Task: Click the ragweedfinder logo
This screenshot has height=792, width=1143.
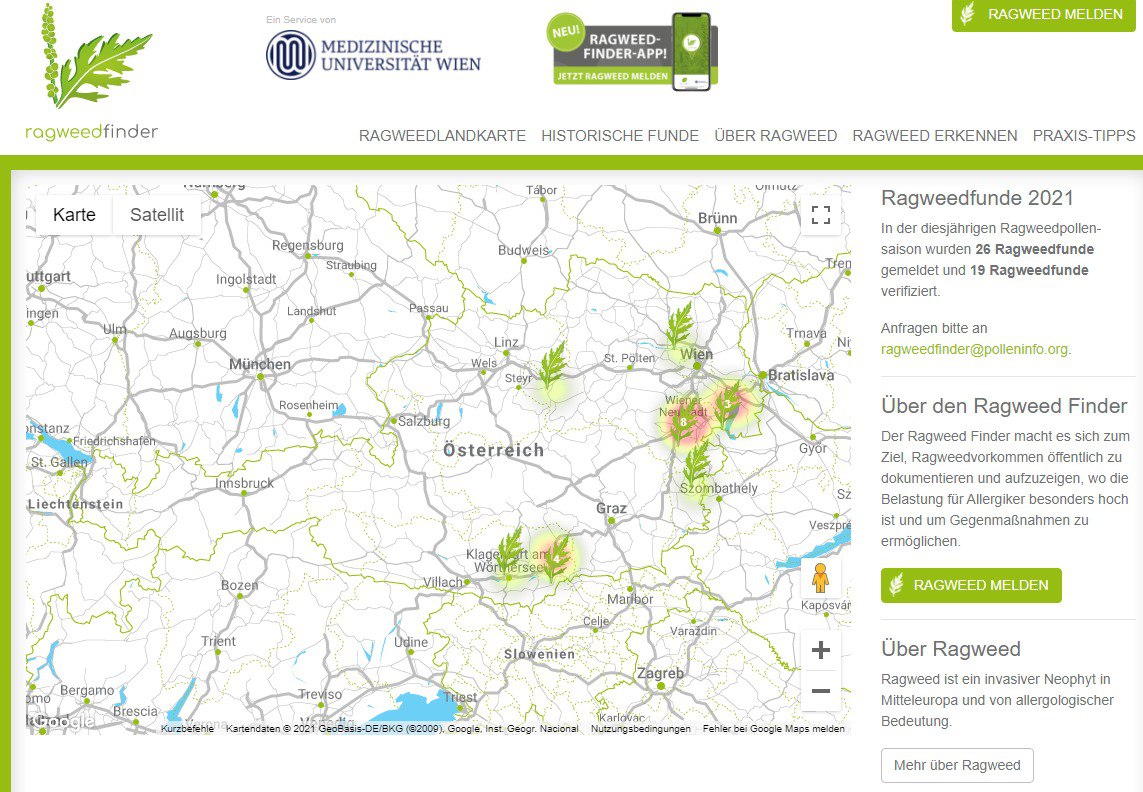Action: point(91,71)
